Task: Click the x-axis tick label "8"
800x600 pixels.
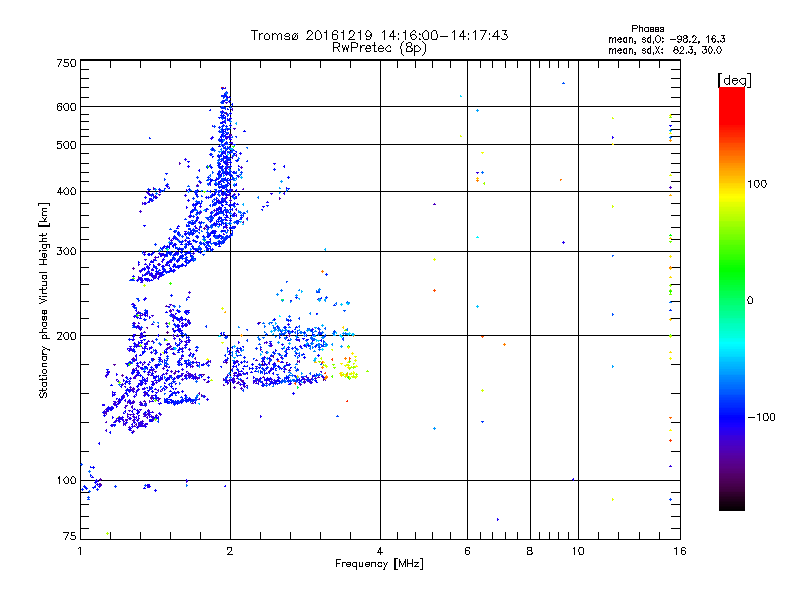Action: [x=530, y=551]
